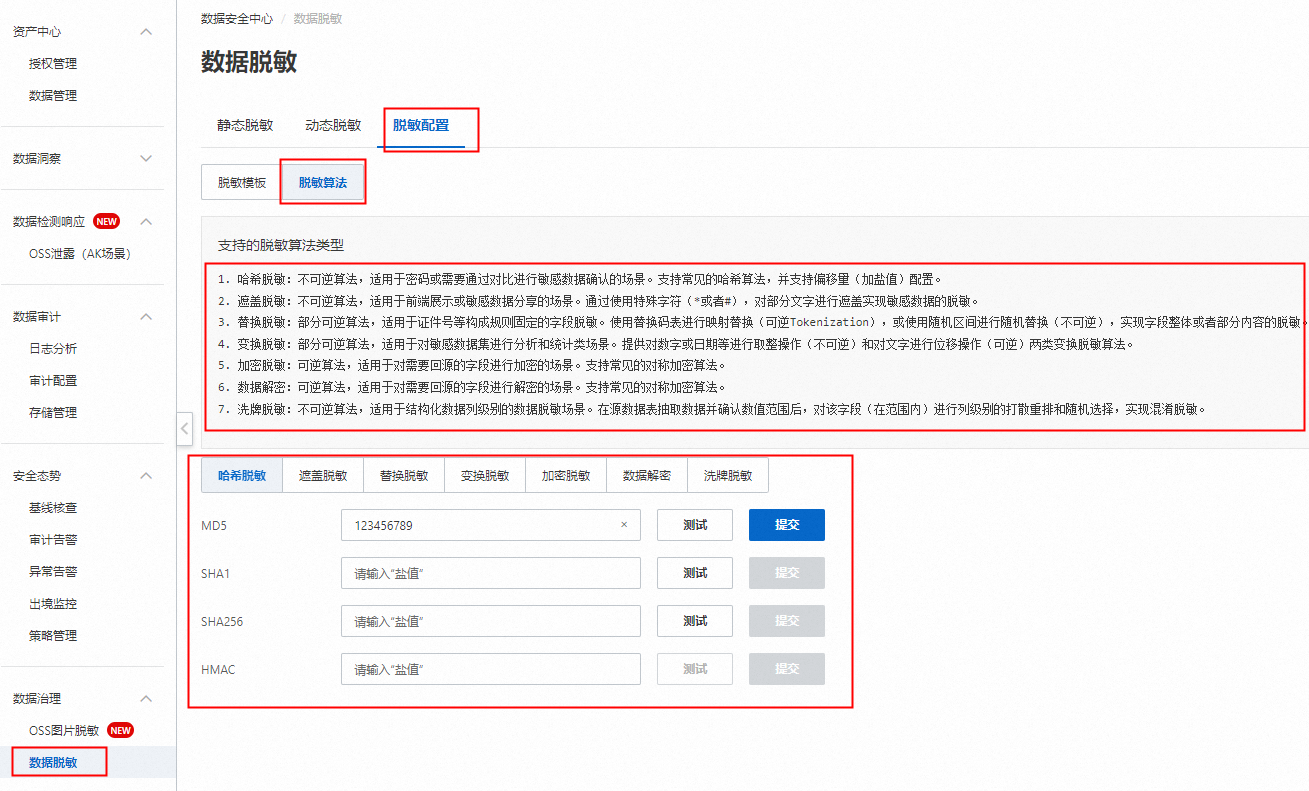The width and height of the screenshot is (1309, 791).
Task: Click the SHA1 salt input field
Action: click(x=490, y=573)
